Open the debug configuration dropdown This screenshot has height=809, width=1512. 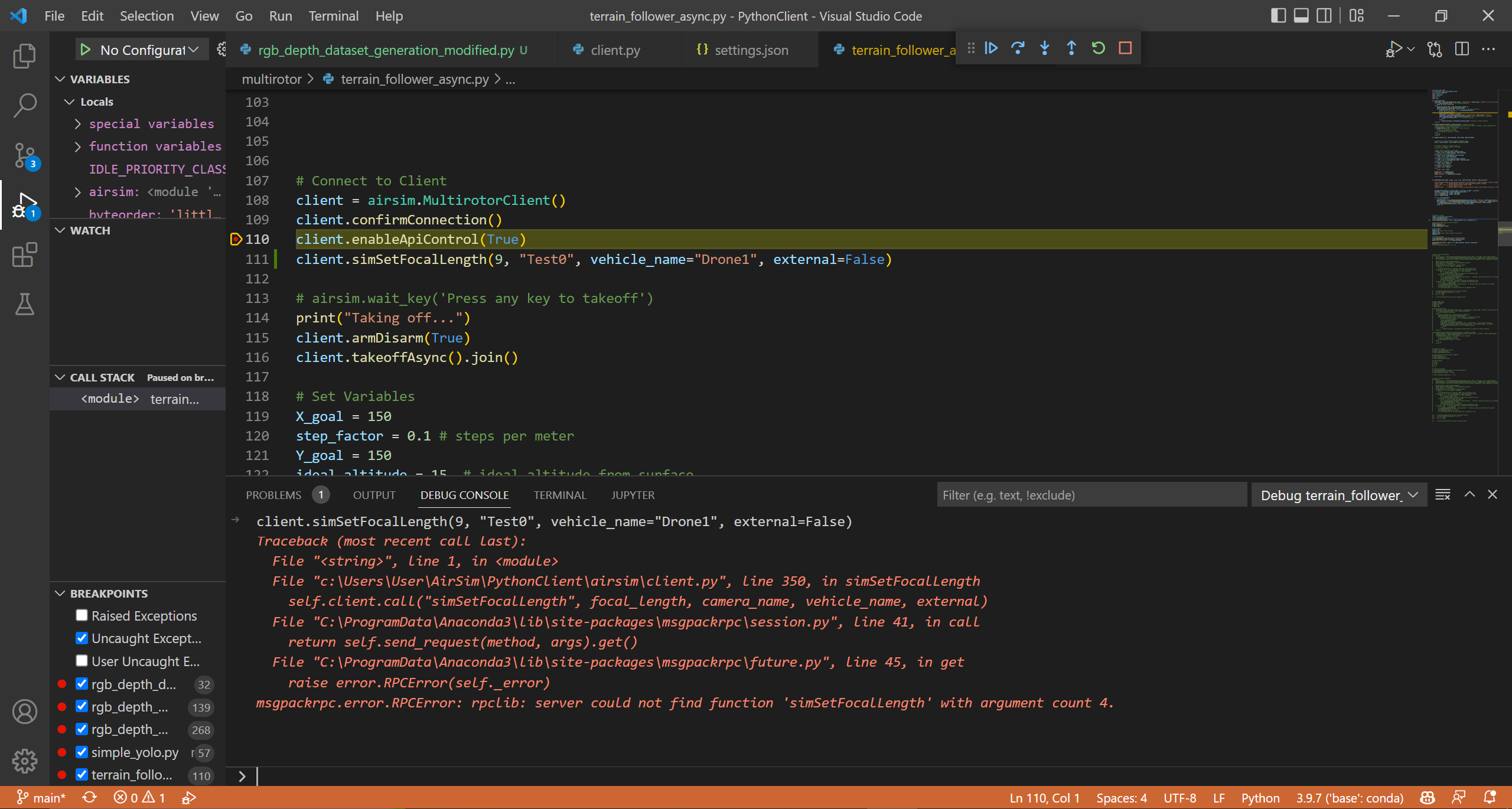pyautogui.click(x=142, y=49)
